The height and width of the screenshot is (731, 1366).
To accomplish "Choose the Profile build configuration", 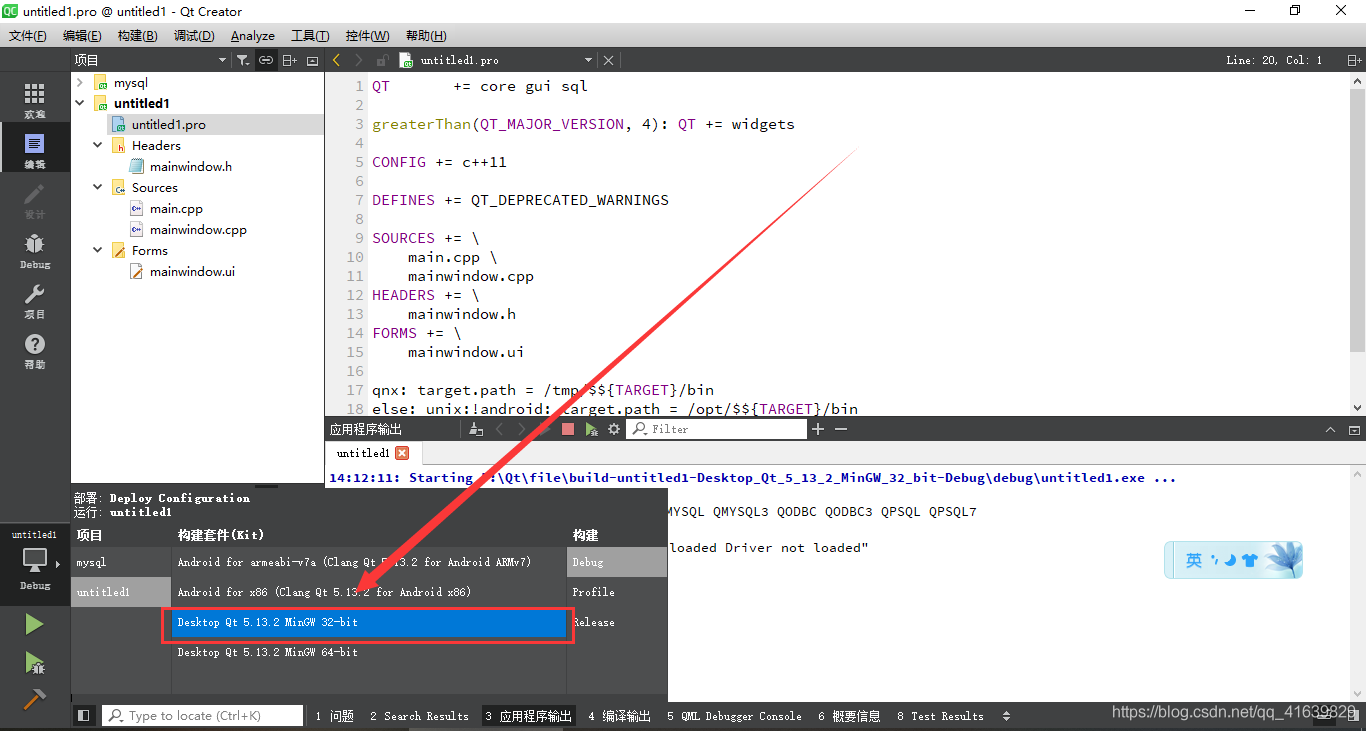I will pyautogui.click(x=617, y=592).
